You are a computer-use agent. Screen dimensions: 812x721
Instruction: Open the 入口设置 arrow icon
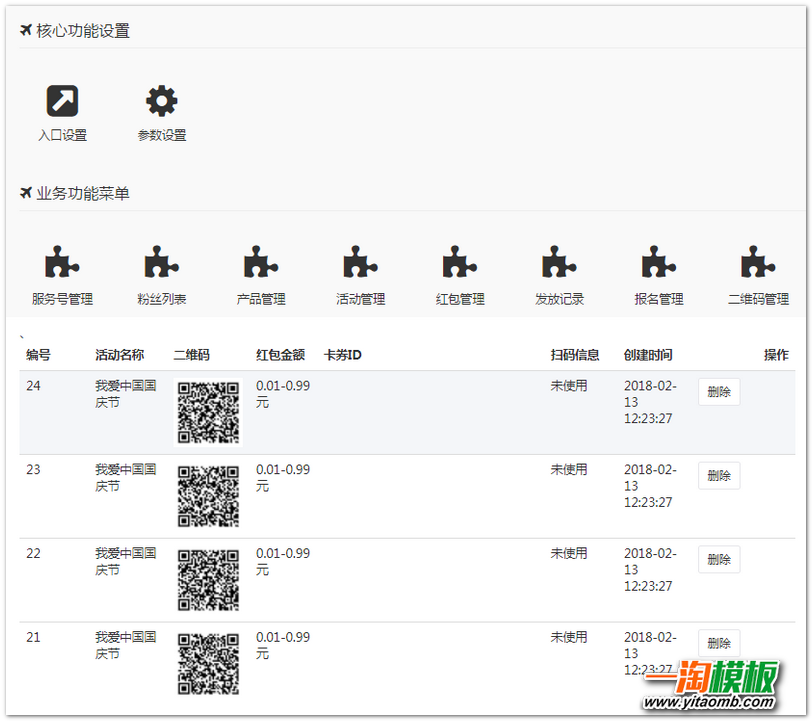(62, 101)
